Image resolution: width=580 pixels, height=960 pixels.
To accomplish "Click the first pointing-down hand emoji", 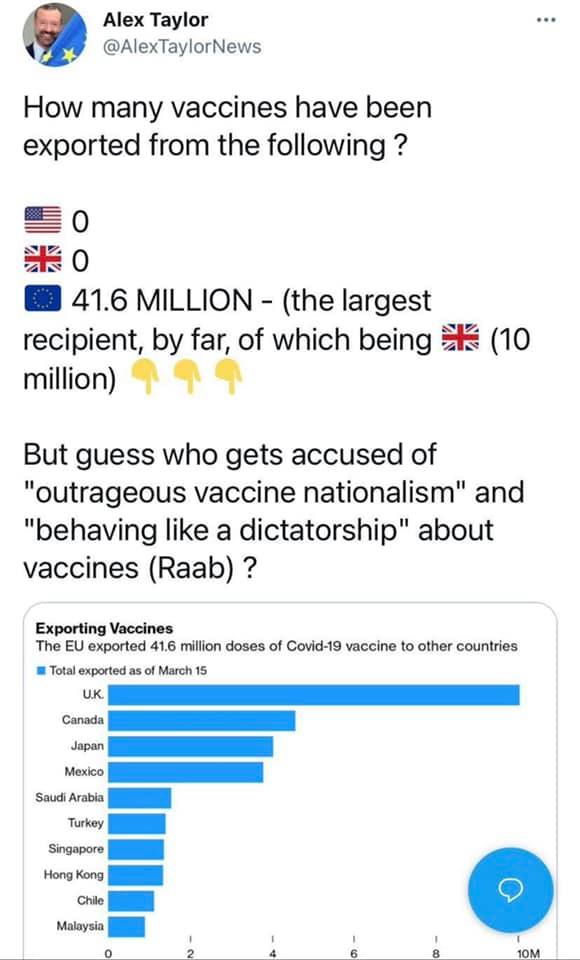I will [x=145, y=378].
